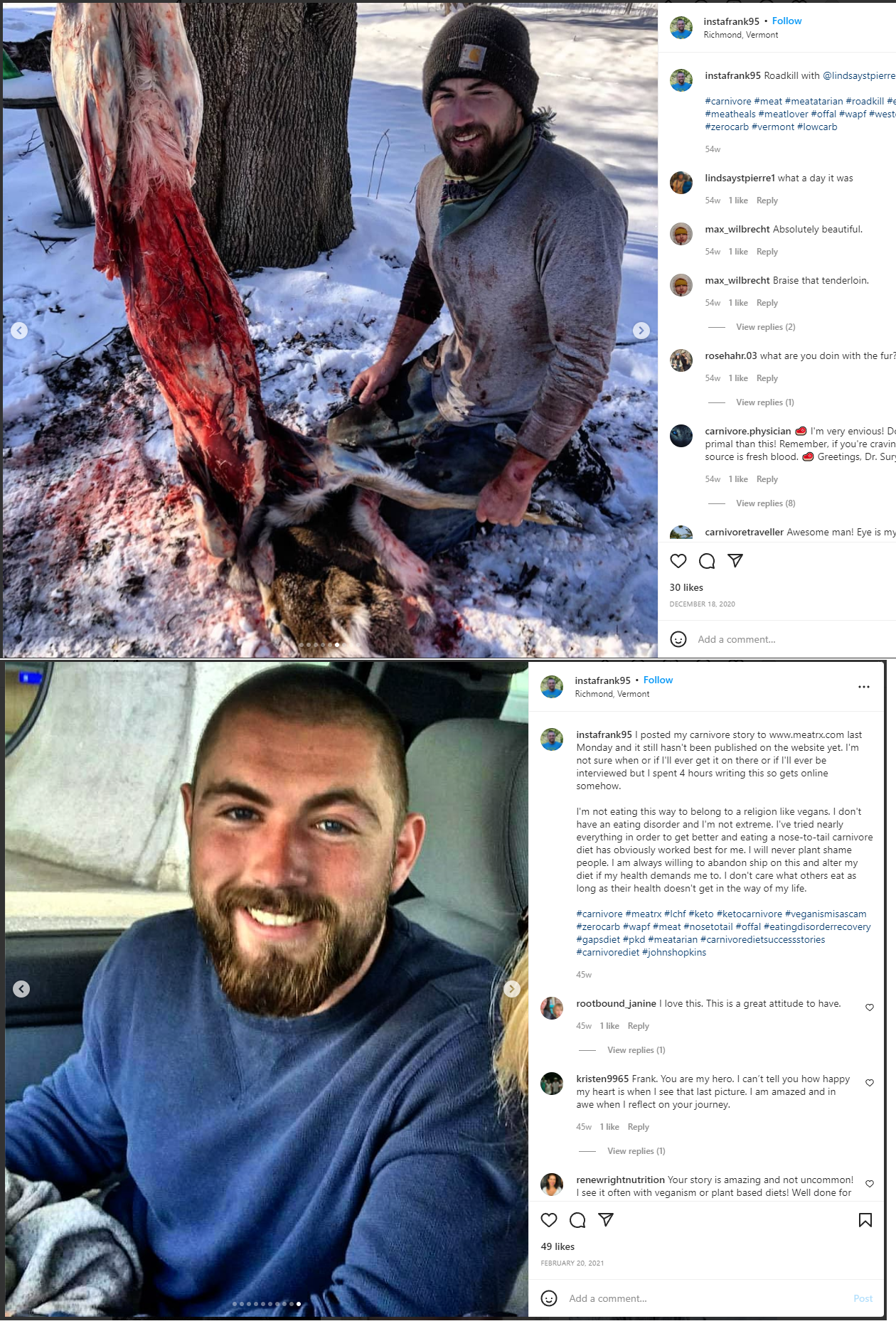The width and height of the screenshot is (896, 1331).
Task: Share bottom post using paper plane icon
Action: (x=606, y=1220)
